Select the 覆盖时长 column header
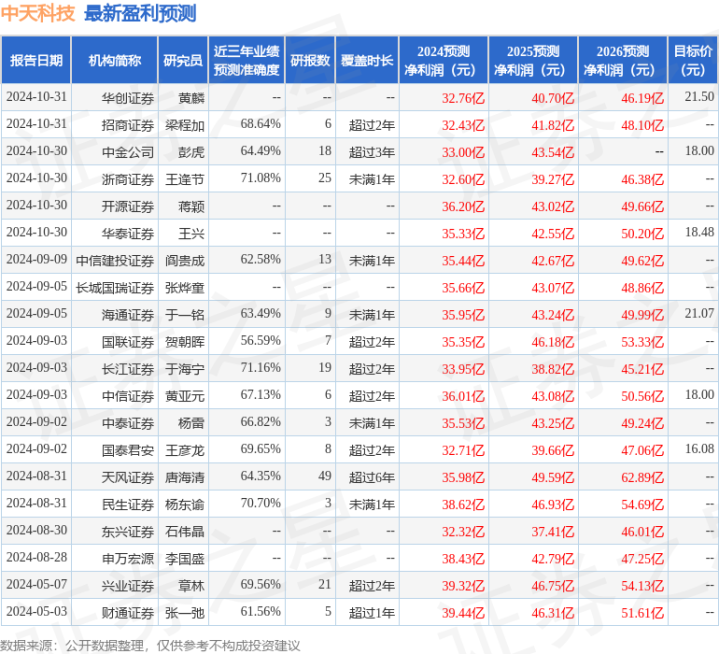The image size is (719, 654). click(367, 60)
